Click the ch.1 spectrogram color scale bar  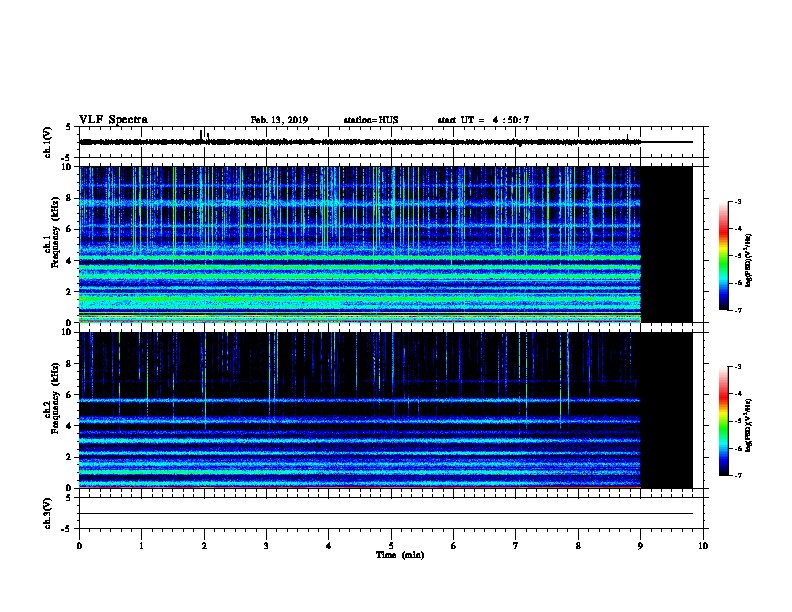(723, 256)
